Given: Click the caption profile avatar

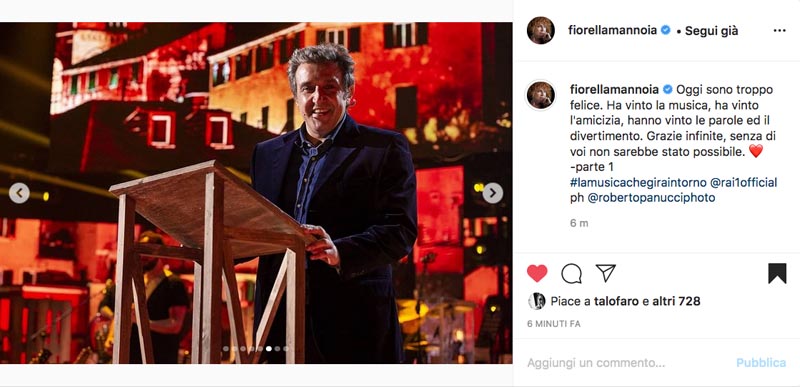Looking at the screenshot, I should [541, 95].
